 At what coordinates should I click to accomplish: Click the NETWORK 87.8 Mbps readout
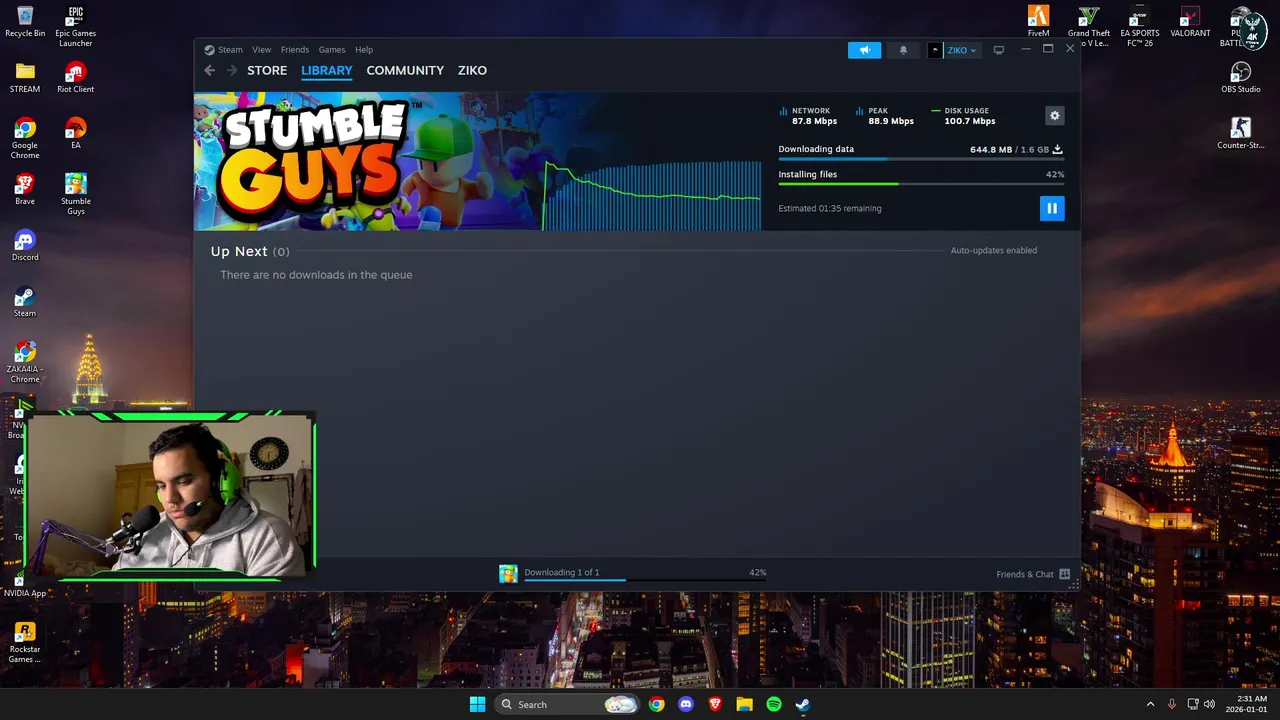808,116
